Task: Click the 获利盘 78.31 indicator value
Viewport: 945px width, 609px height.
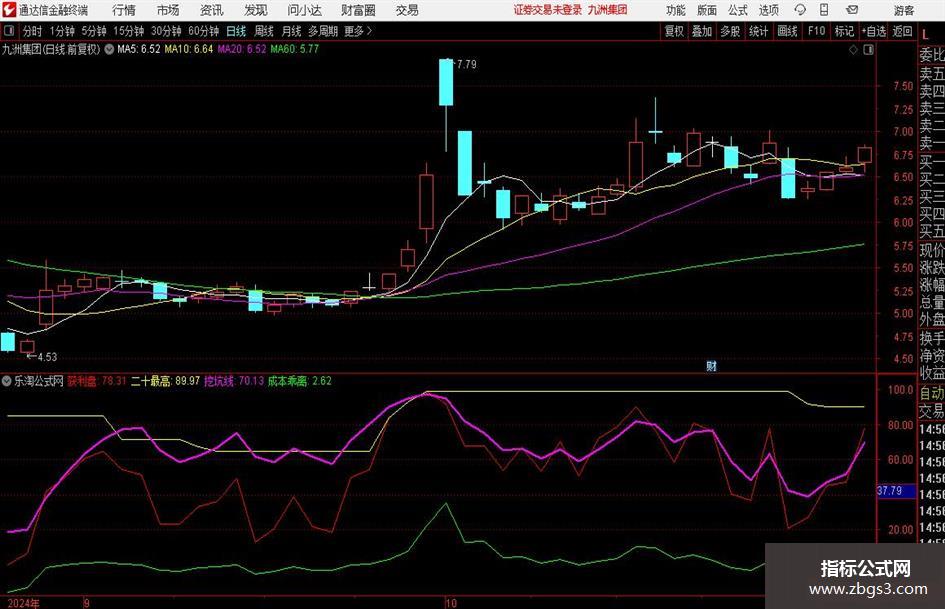Action: point(96,381)
